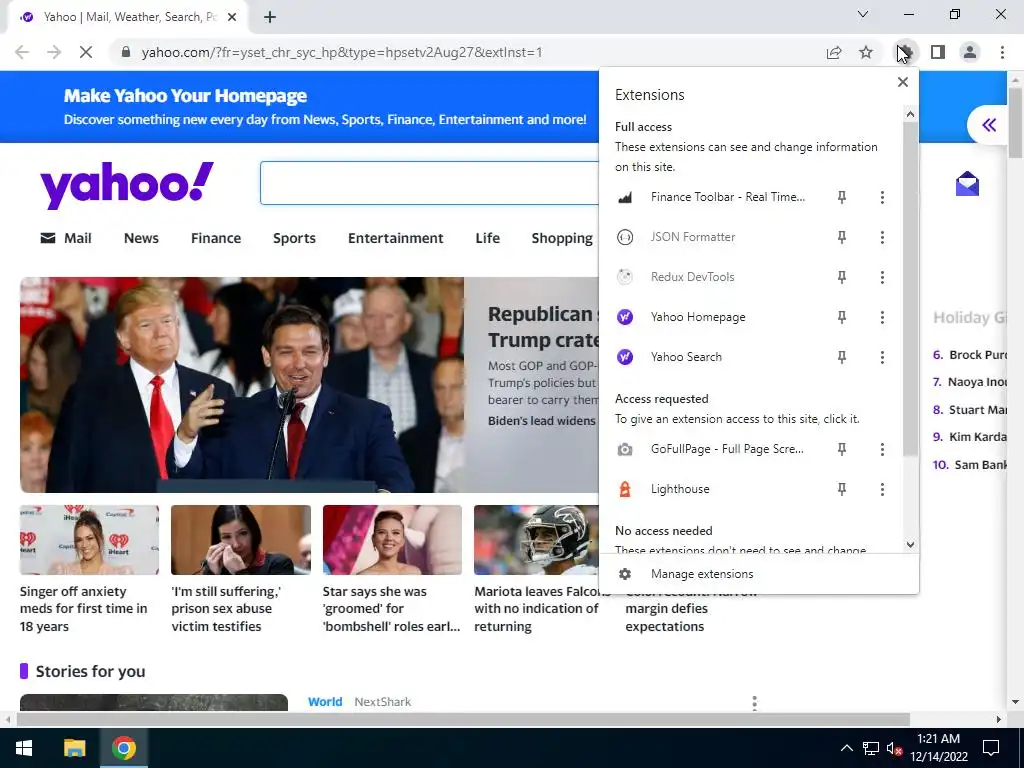This screenshot has width=1024, height=768.
Task: Click the Extensions puzzle icon in toolbar
Action: pyautogui.click(x=904, y=52)
